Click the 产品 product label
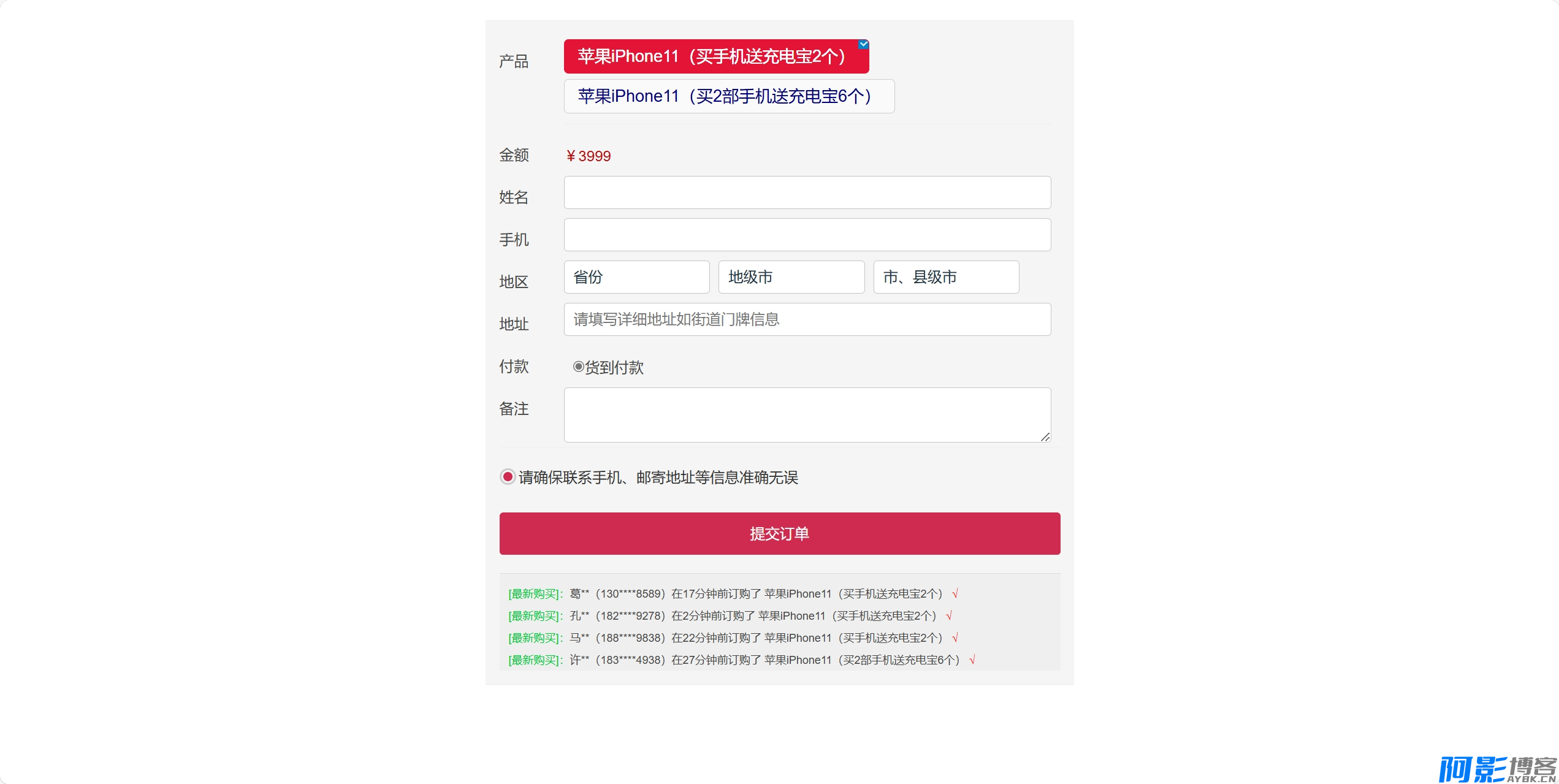The width and height of the screenshot is (1559, 784). pyautogui.click(x=514, y=61)
